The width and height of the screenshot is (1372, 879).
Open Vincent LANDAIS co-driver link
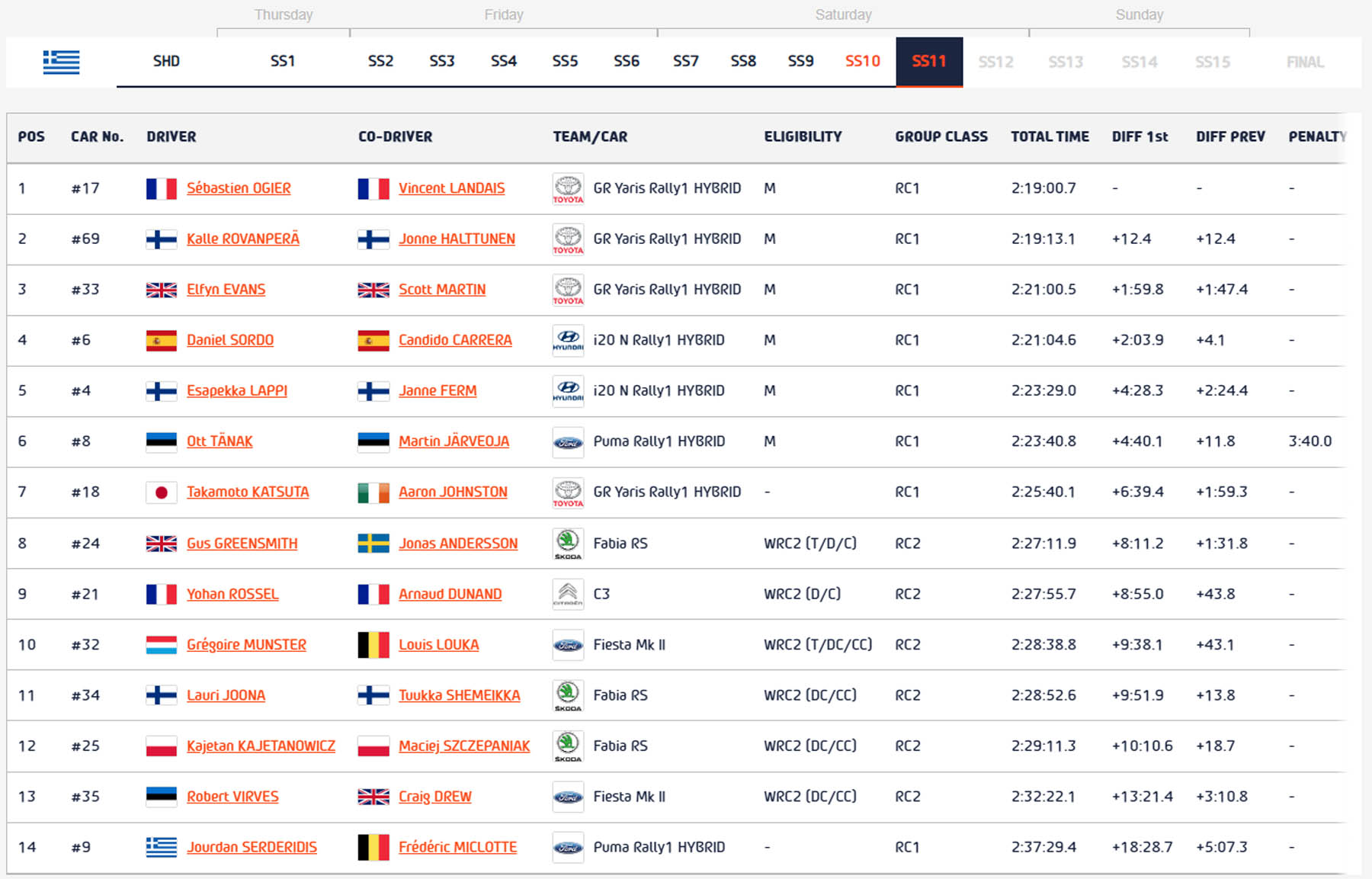click(x=451, y=188)
